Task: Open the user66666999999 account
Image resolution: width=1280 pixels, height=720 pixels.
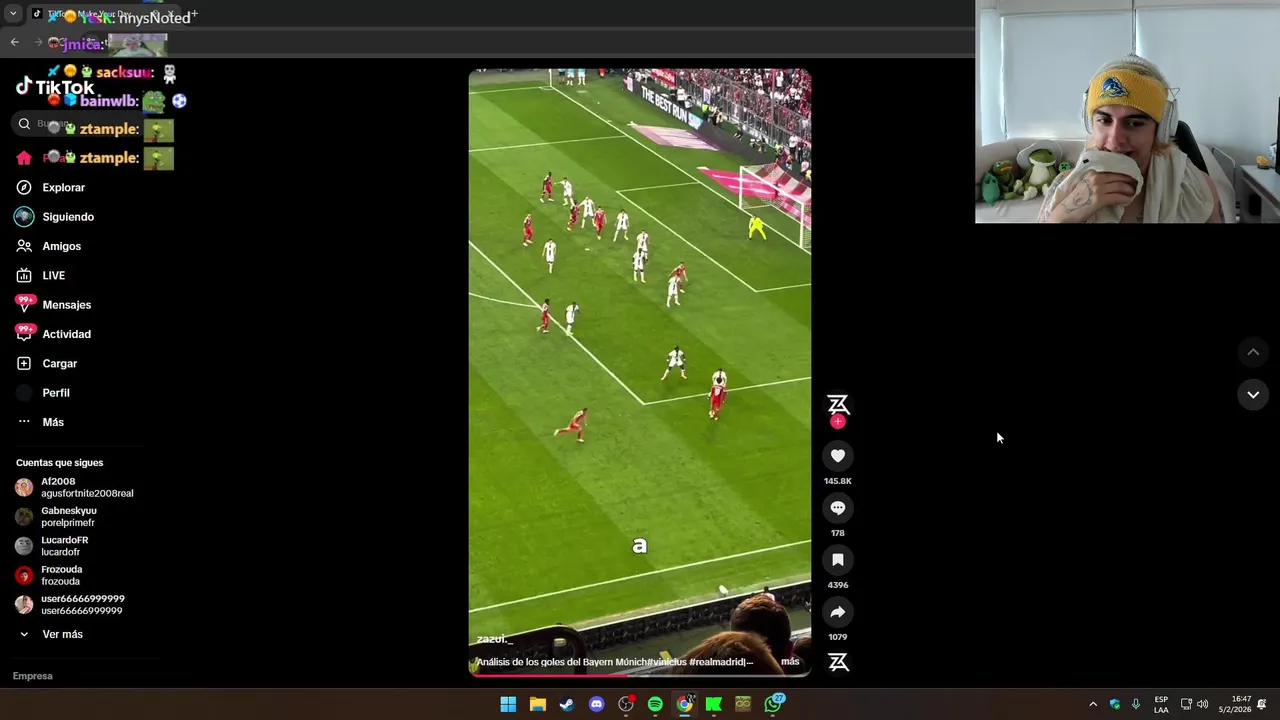Action: [70, 605]
